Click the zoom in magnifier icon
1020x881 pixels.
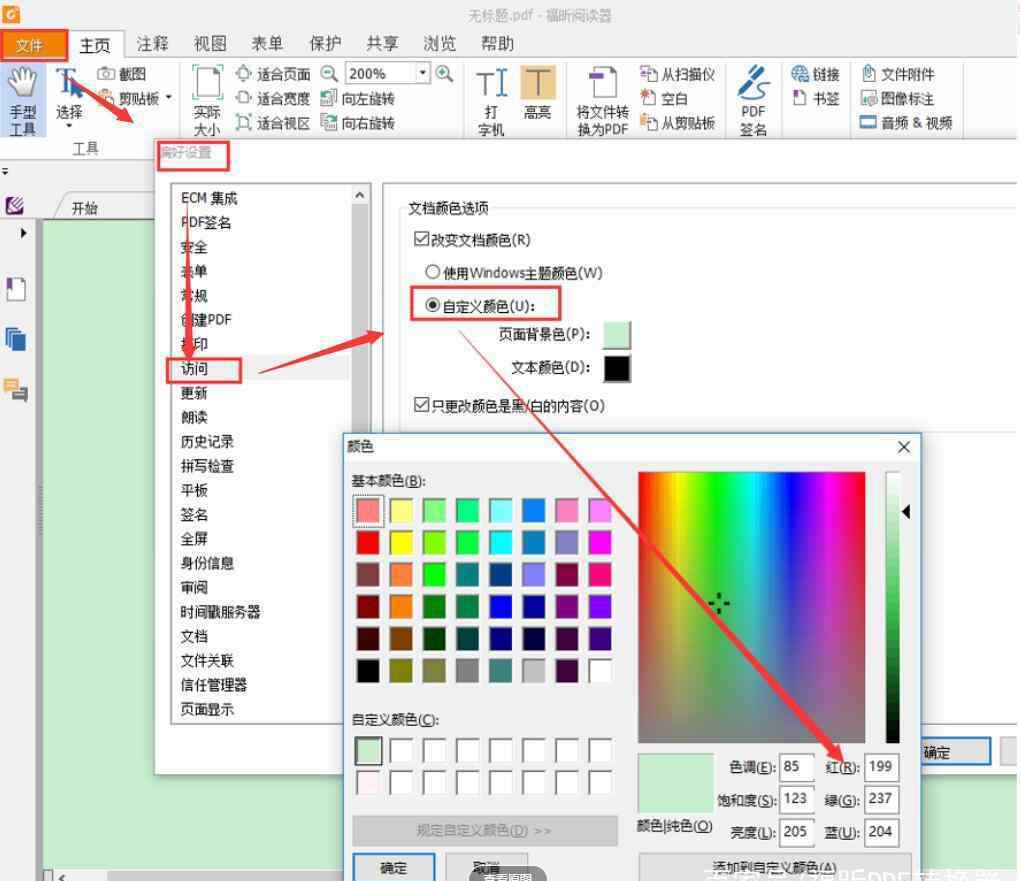(x=444, y=74)
